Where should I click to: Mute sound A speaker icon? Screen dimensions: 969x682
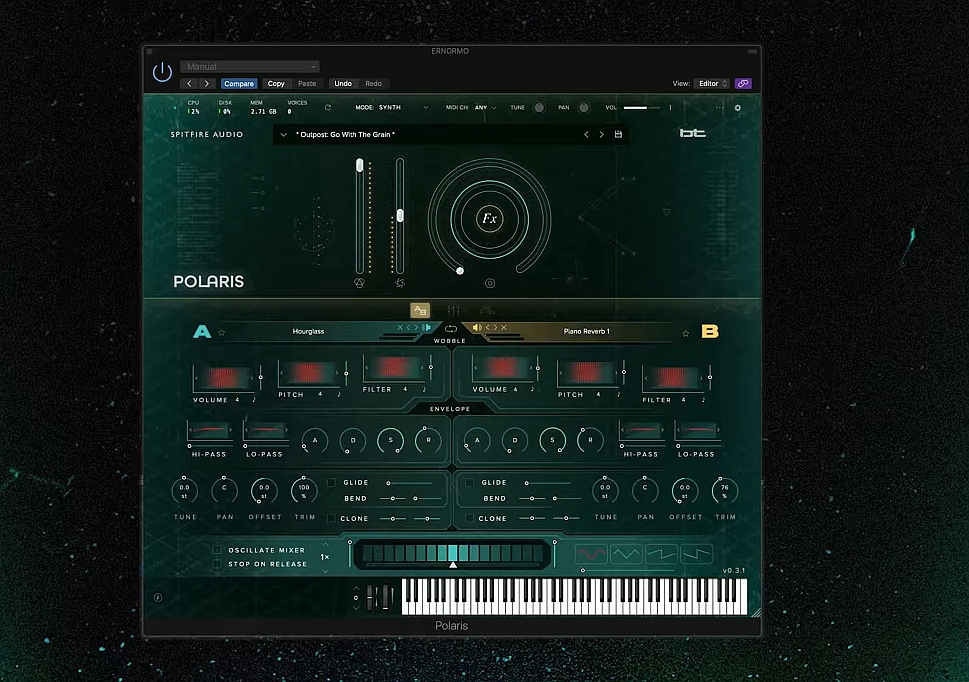click(426, 327)
